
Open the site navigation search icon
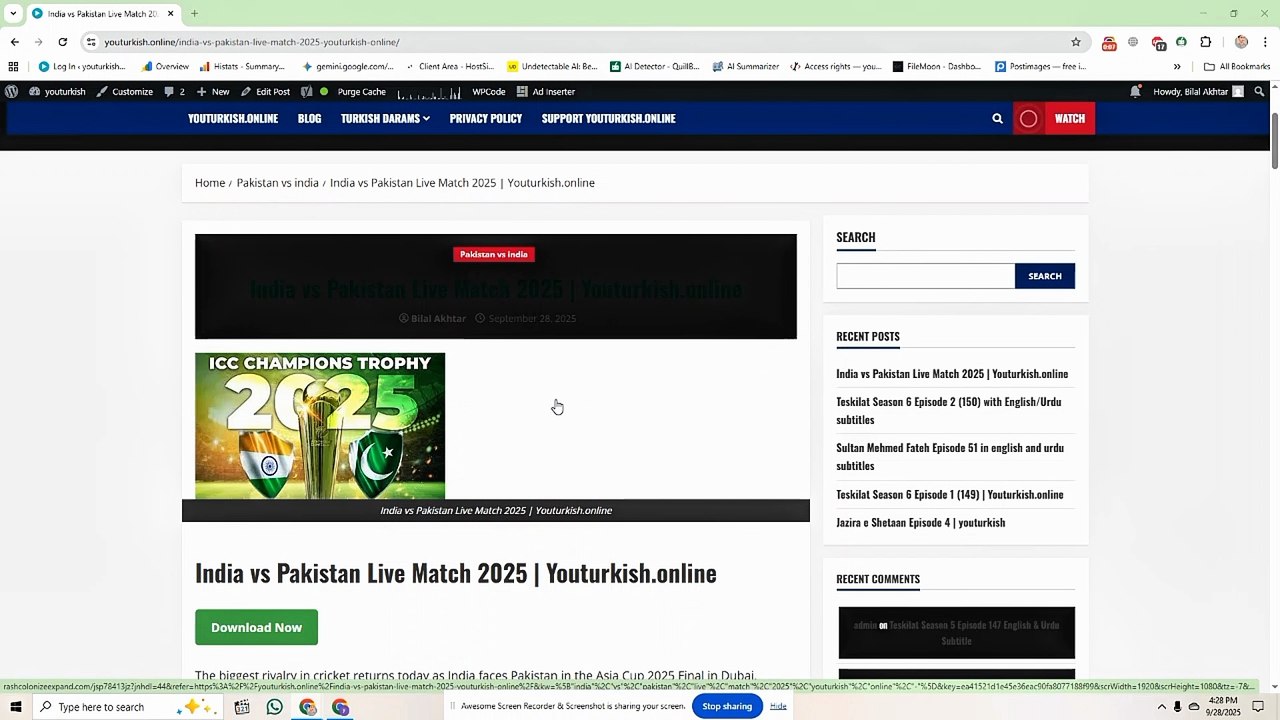[x=997, y=118]
